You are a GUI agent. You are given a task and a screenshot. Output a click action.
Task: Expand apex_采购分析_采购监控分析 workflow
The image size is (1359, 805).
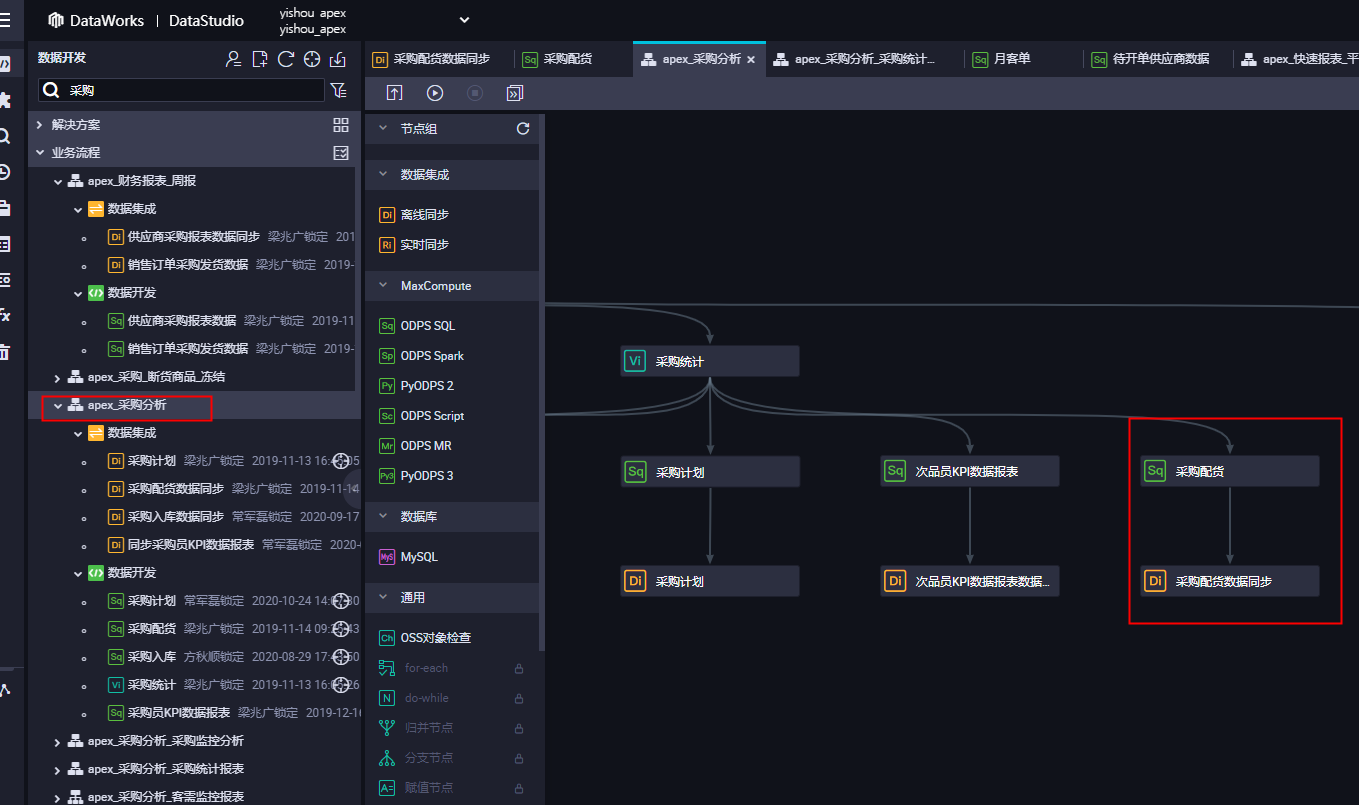pyautogui.click(x=58, y=741)
